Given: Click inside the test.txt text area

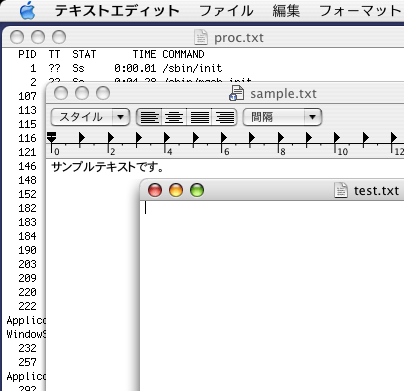Looking at the screenshot, I should pos(272,295).
